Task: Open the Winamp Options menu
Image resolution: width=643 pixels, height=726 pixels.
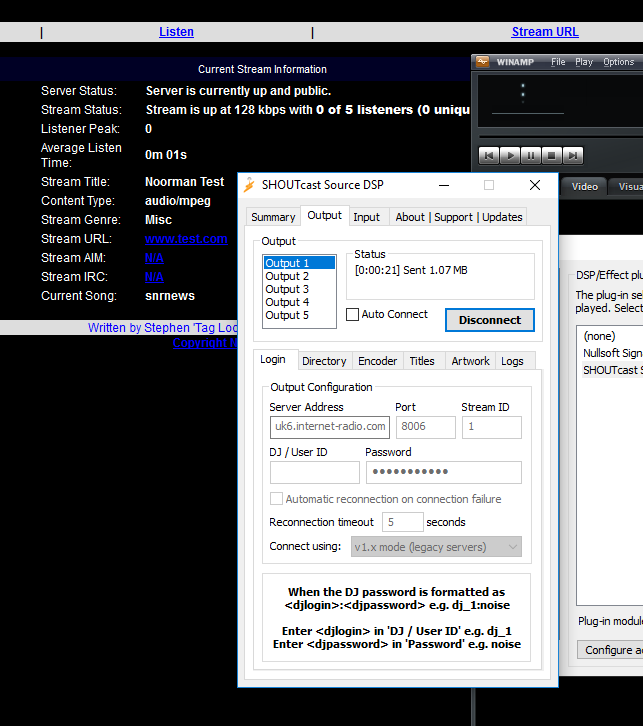Action: click(x=618, y=62)
